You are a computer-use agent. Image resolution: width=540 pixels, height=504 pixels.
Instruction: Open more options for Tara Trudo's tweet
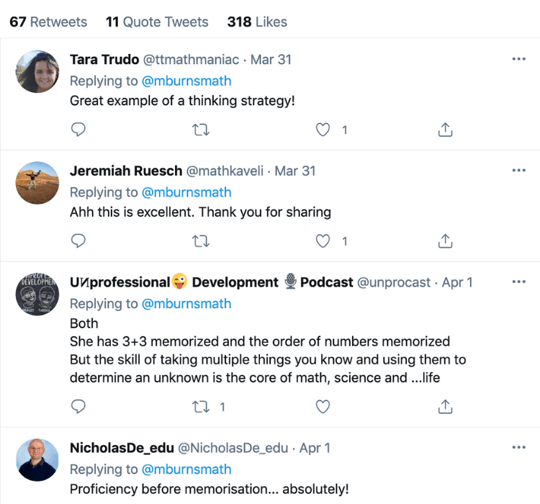[519, 59]
